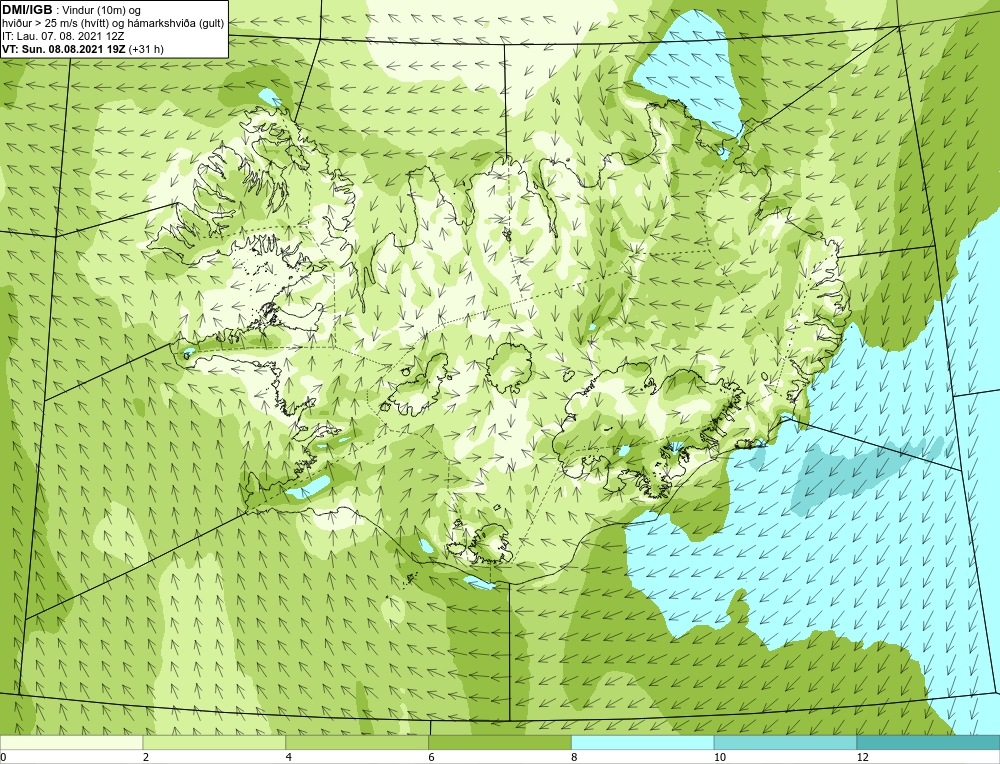Click the legend scale label '12'

pos(862,757)
